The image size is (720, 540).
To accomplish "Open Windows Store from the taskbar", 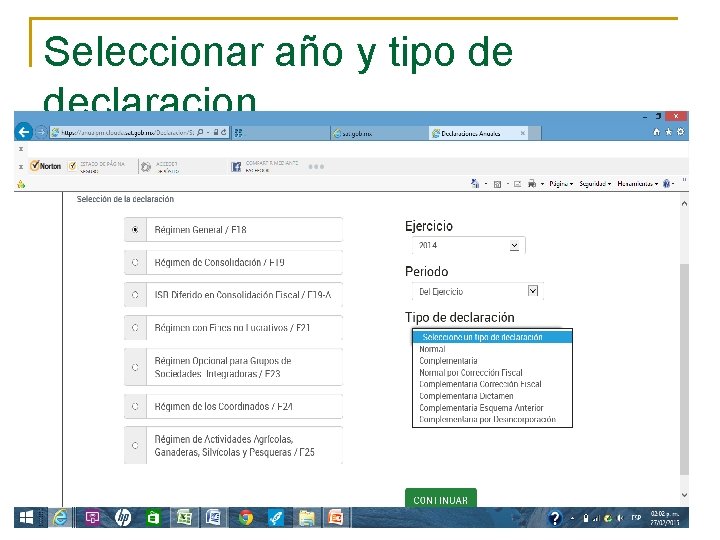I will click(x=153, y=518).
